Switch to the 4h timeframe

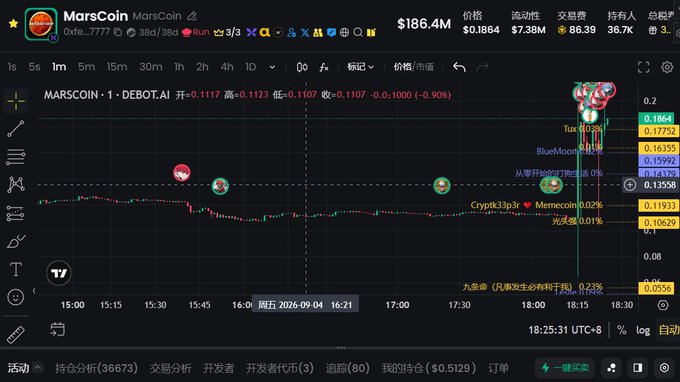[x=227, y=67]
